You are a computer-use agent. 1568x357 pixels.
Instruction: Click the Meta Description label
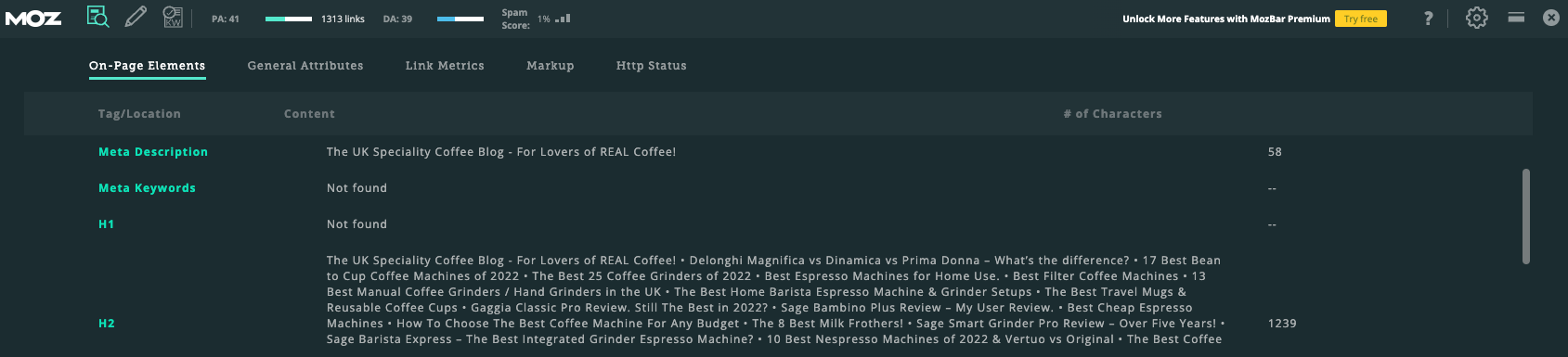click(x=153, y=152)
